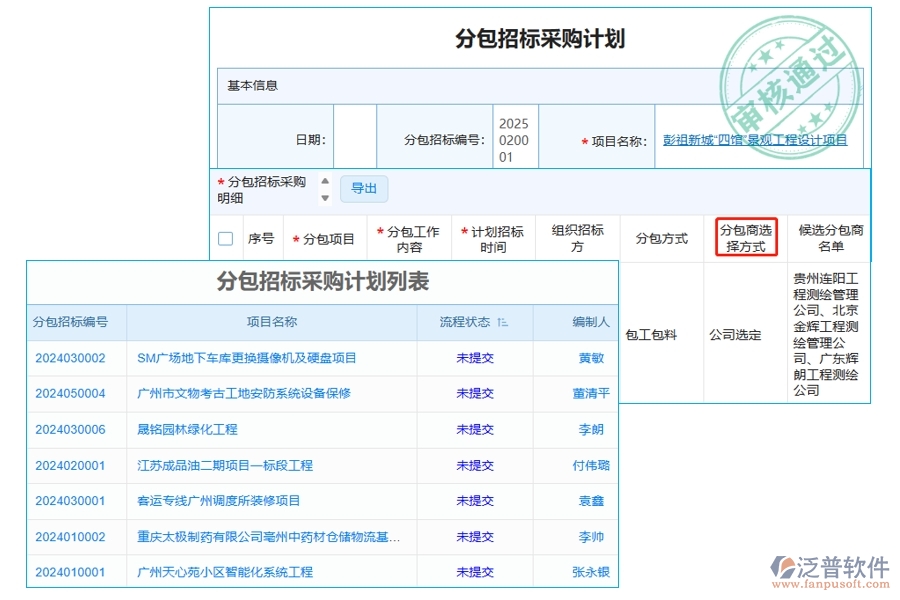Click the 导出 export button
900x600 pixels.
click(364, 188)
